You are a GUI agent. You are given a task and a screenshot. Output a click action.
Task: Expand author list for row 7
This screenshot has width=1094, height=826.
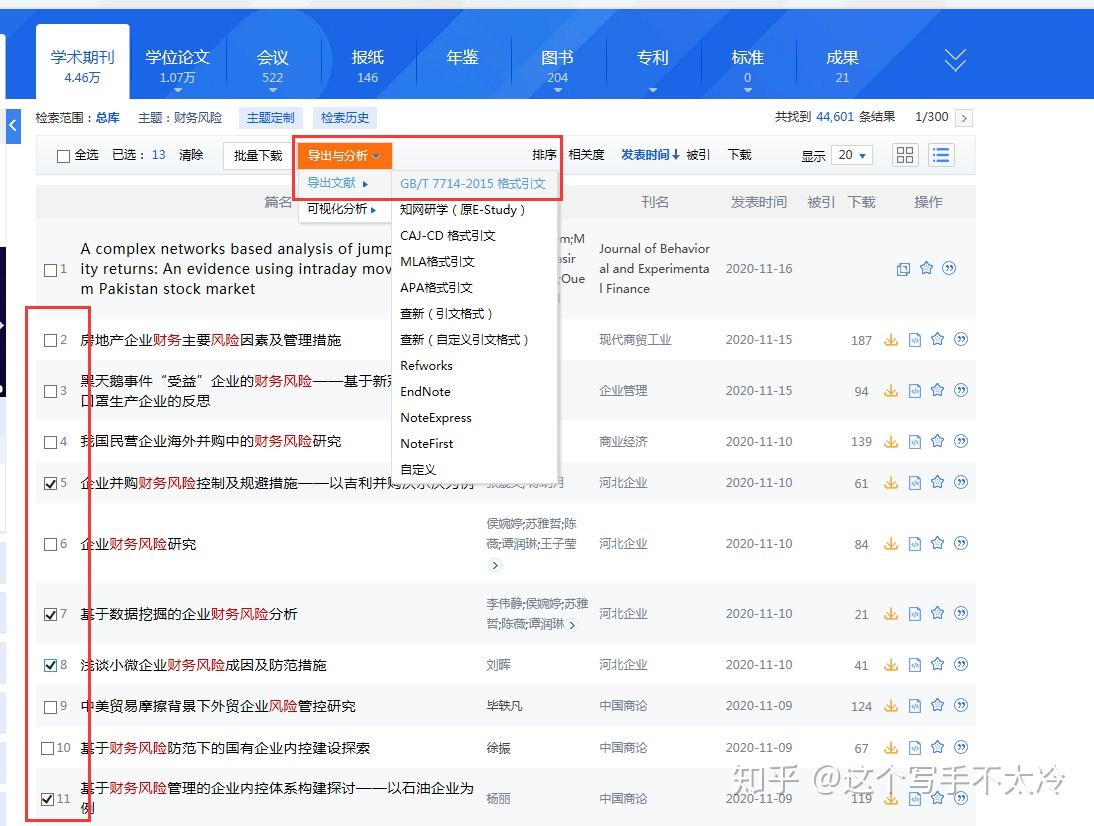point(572,625)
